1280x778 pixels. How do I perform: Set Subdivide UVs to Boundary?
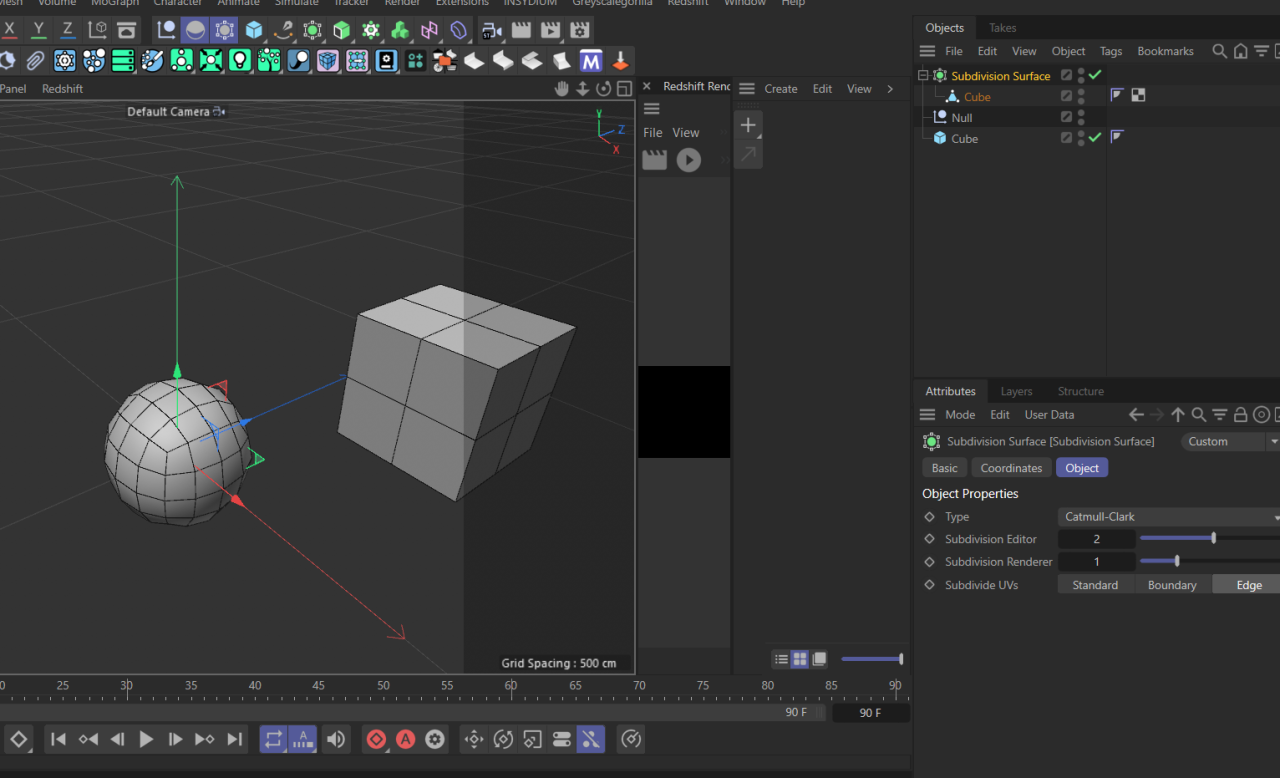(x=1172, y=585)
